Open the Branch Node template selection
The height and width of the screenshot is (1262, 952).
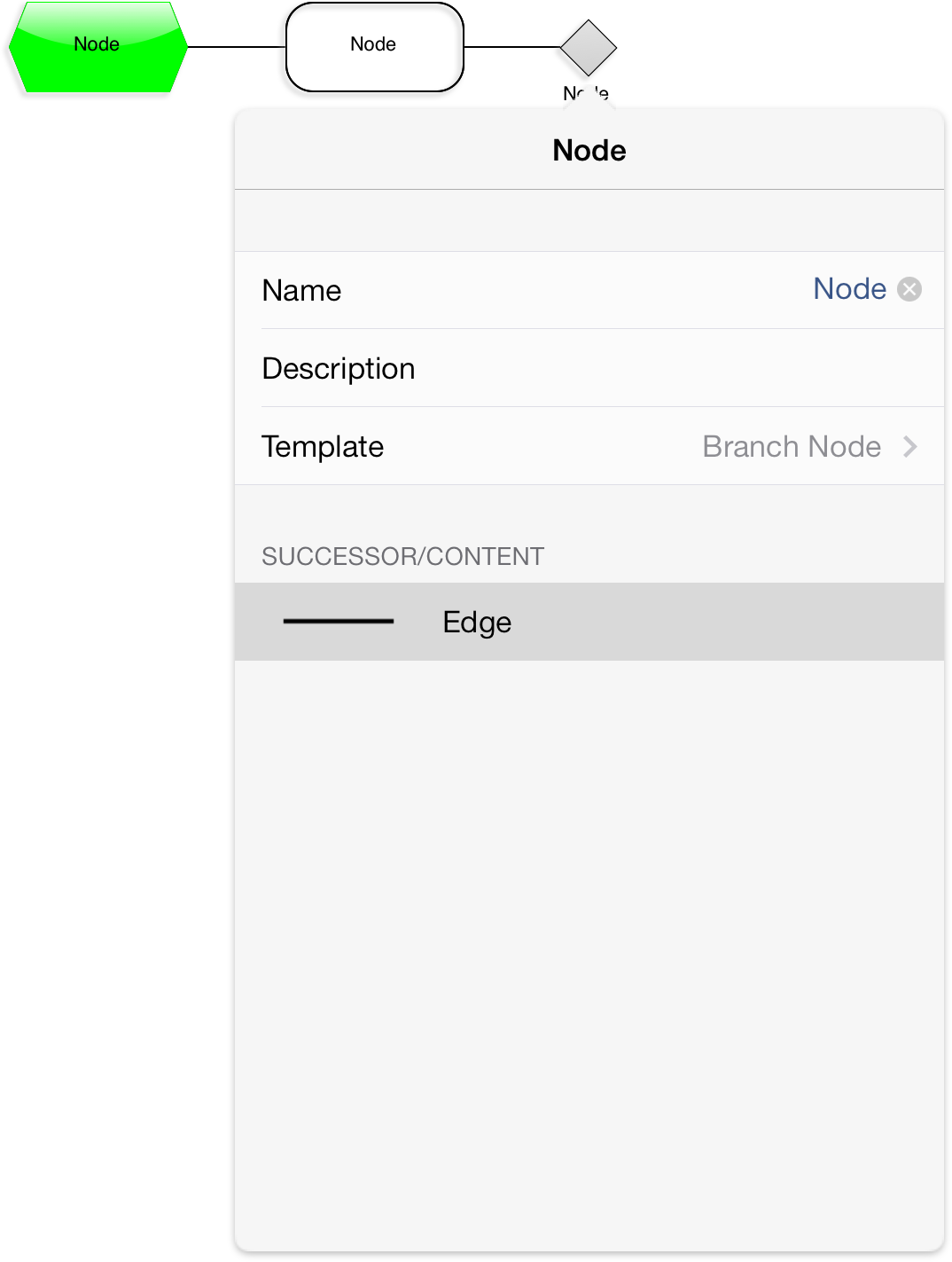pyautogui.click(x=792, y=446)
